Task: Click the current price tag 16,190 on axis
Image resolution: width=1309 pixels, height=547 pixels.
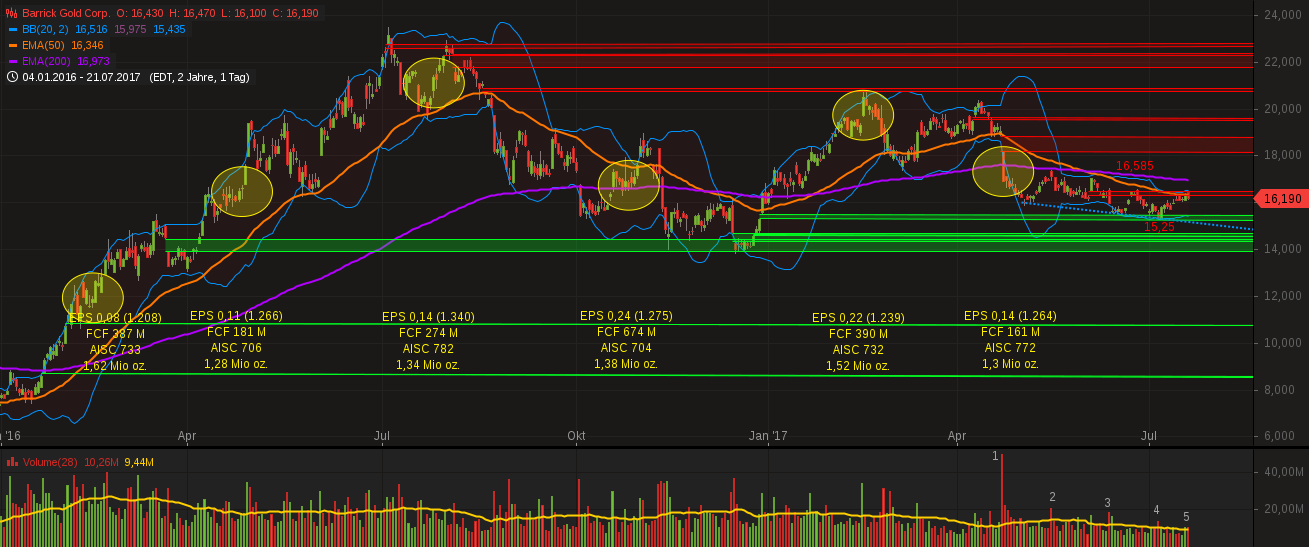Action: click(x=1280, y=199)
